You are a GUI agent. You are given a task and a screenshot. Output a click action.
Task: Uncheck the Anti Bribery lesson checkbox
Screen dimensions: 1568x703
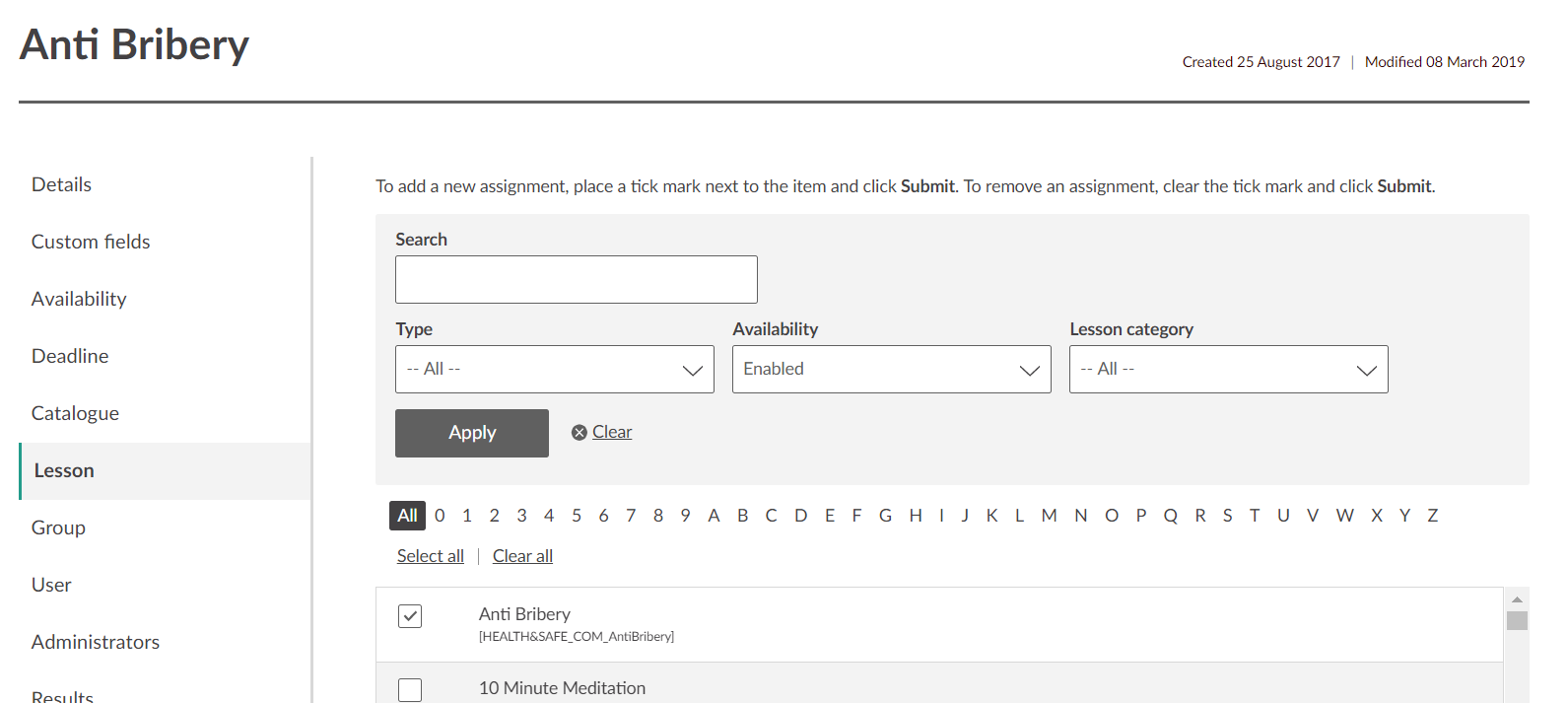pyautogui.click(x=410, y=616)
